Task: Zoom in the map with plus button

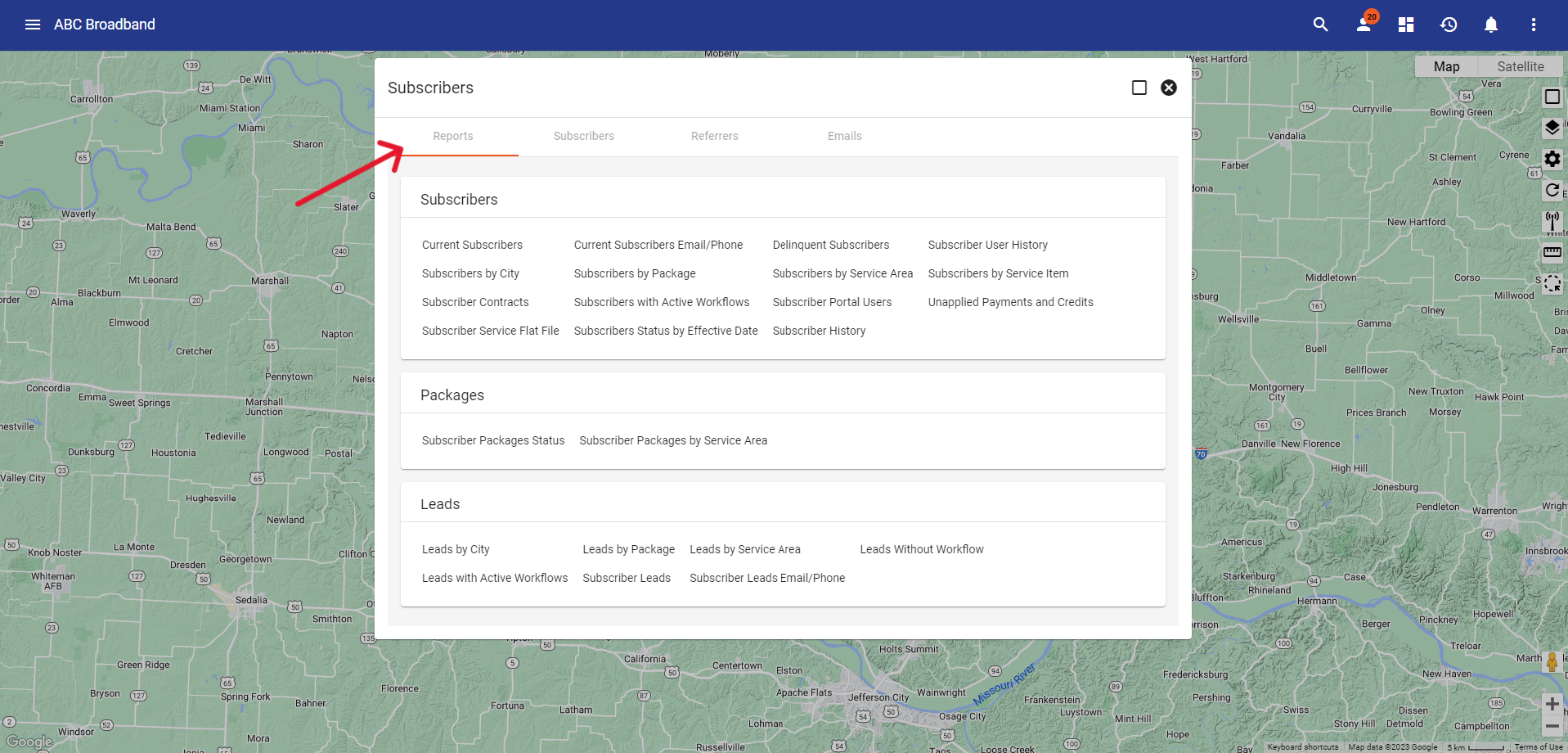Action: [x=1552, y=704]
